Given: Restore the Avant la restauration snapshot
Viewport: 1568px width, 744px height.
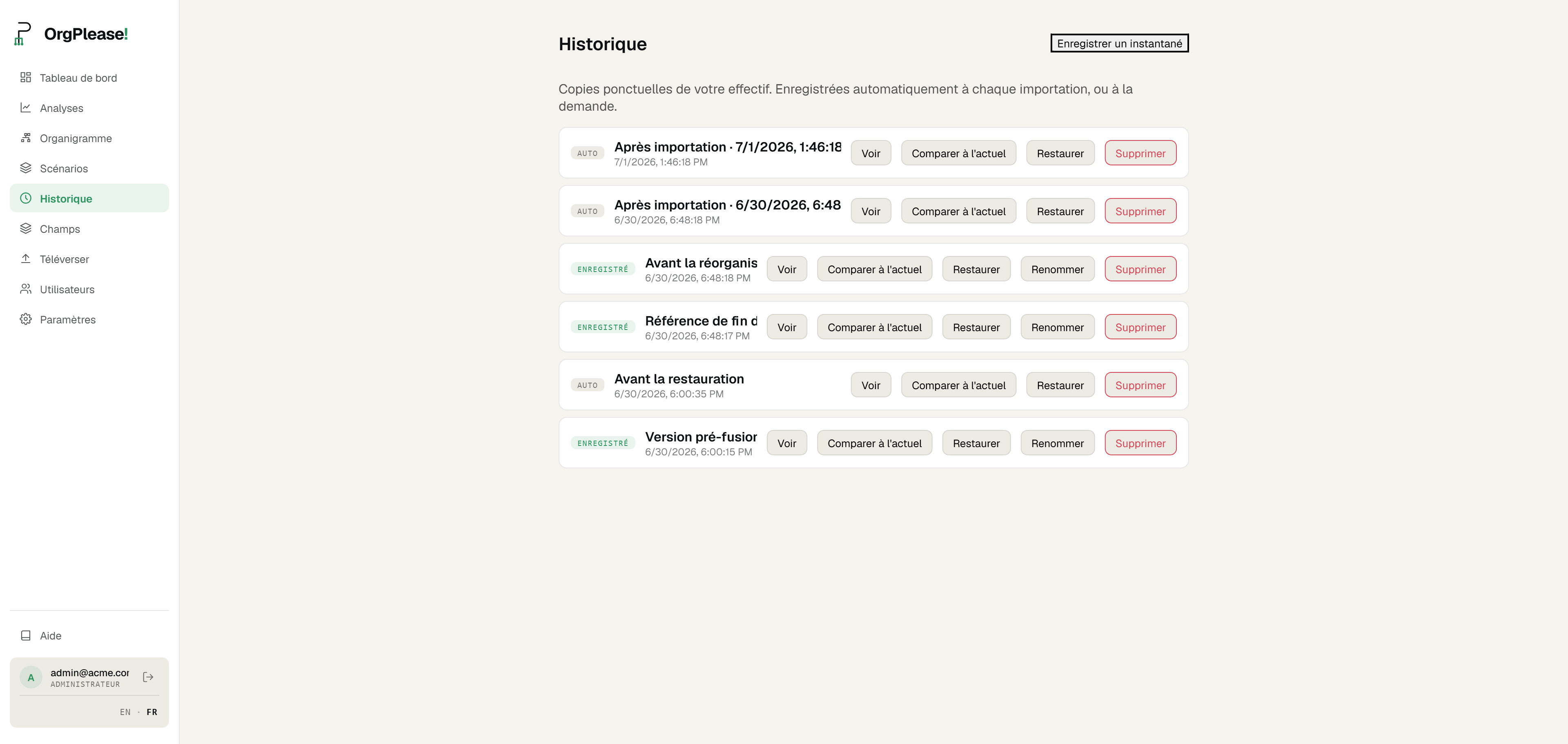Looking at the screenshot, I should (1060, 385).
